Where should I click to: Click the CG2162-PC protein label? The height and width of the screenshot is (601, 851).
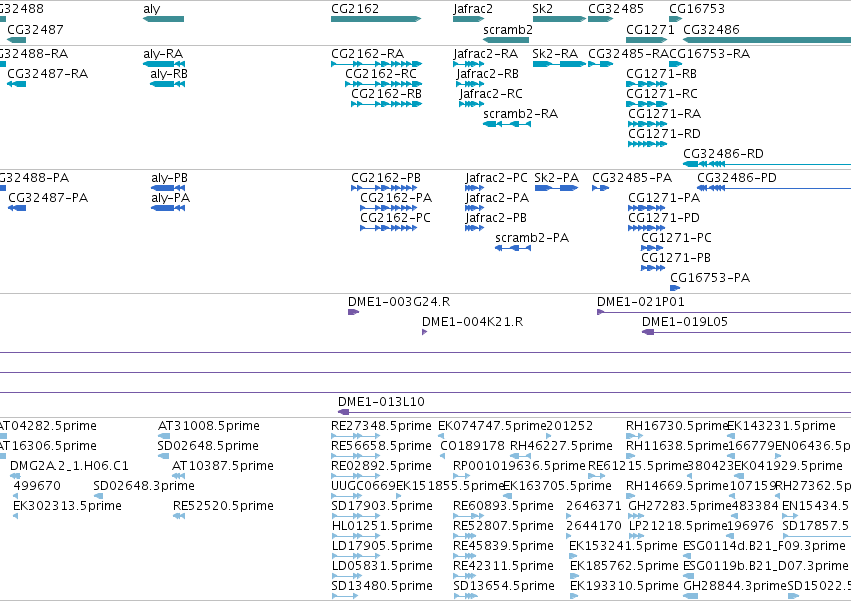[396, 218]
